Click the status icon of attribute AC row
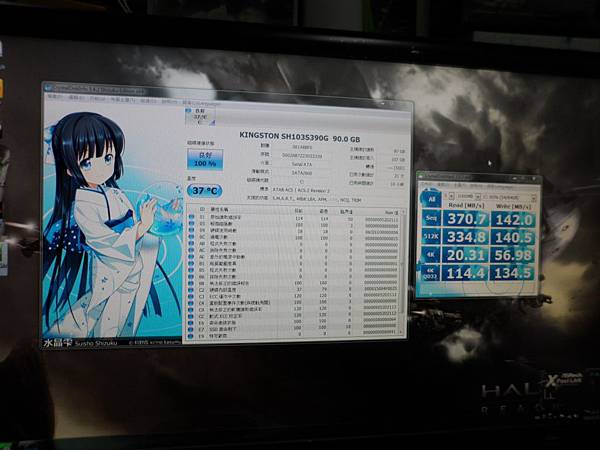The height and width of the screenshot is (450, 600). (191, 250)
